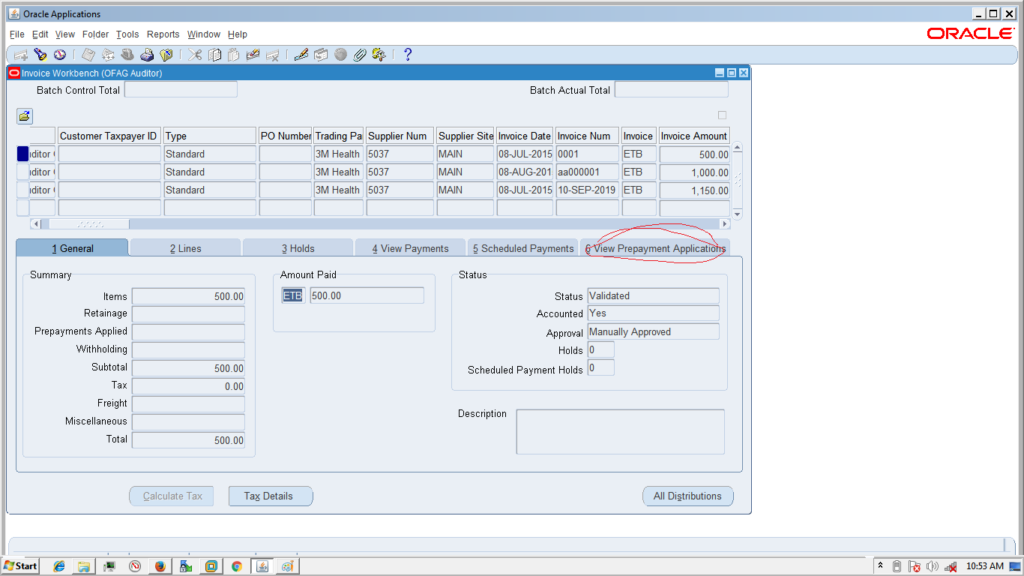Screen dimensions: 1024x576
Task: Switch to the 3 Holds tab
Action: [298, 248]
